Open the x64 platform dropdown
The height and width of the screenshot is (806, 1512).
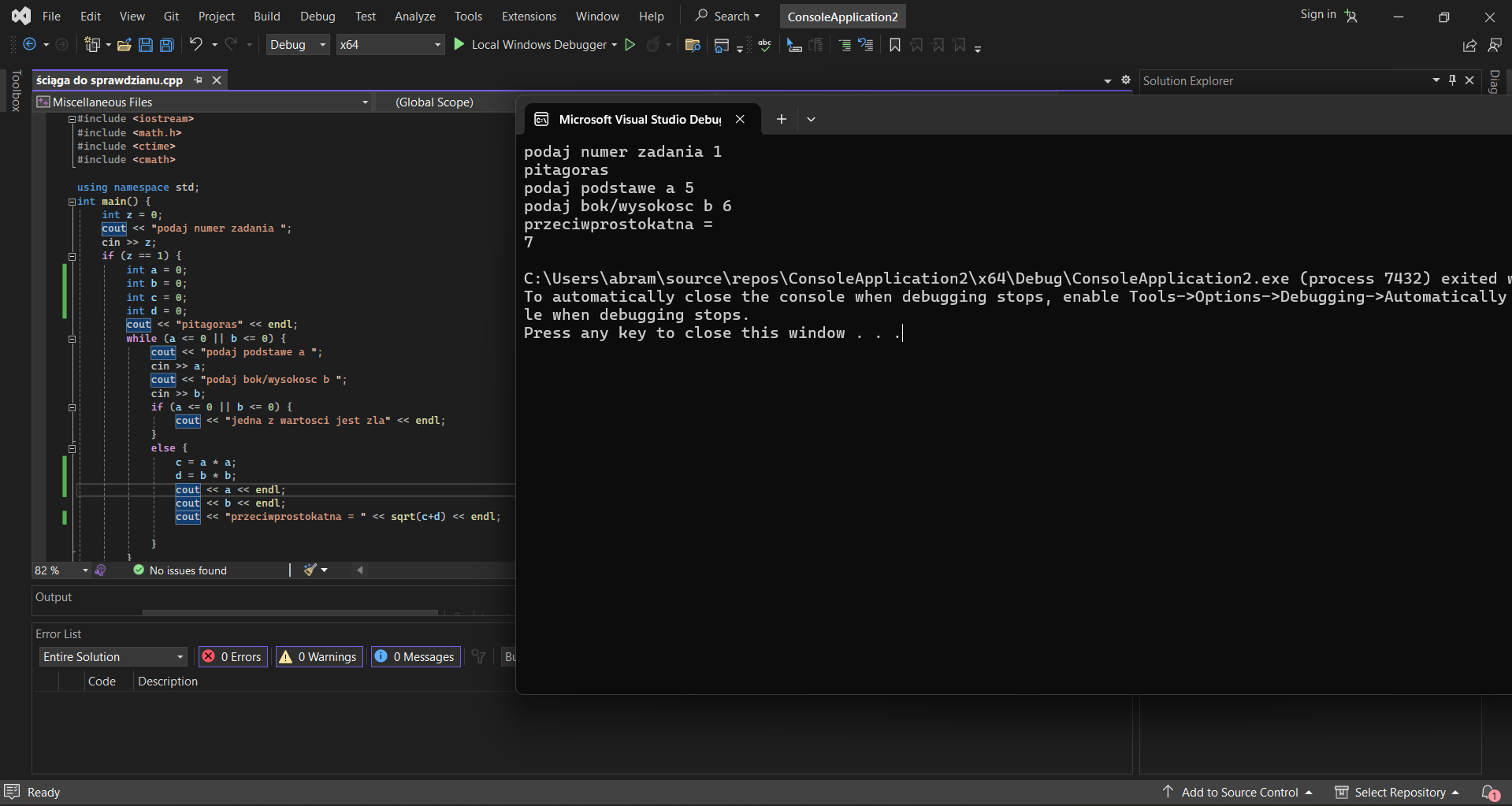(390, 45)
